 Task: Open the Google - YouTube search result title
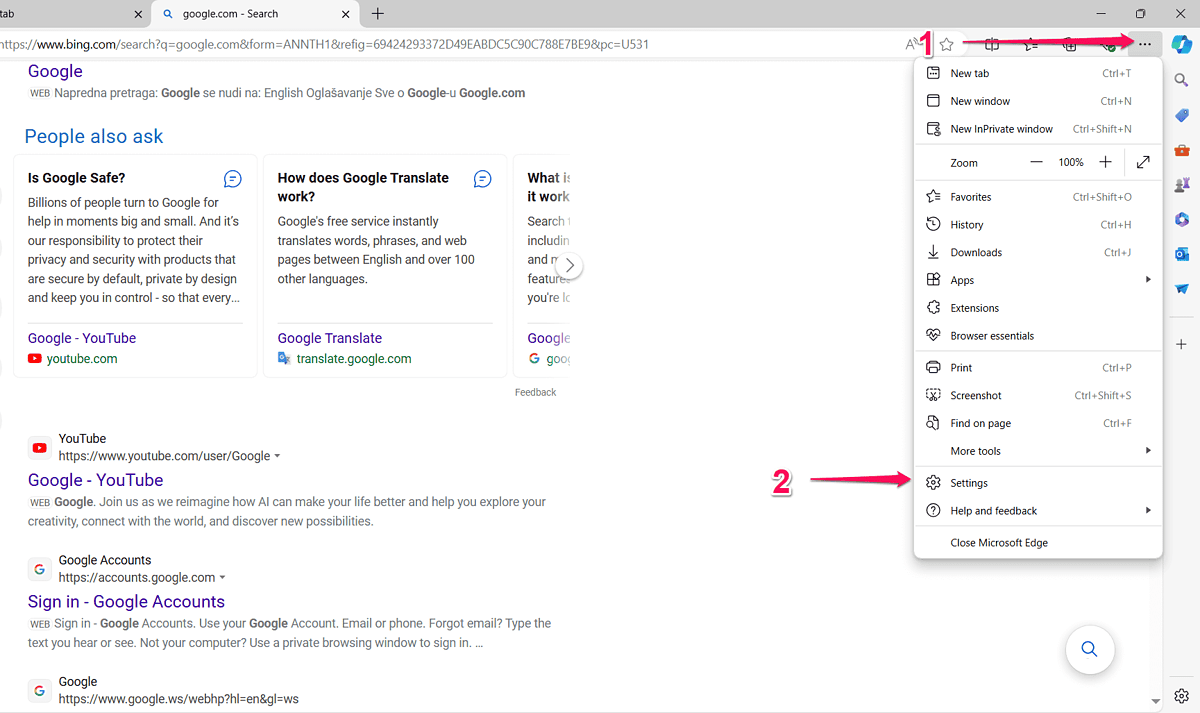[x=95, y=480]
